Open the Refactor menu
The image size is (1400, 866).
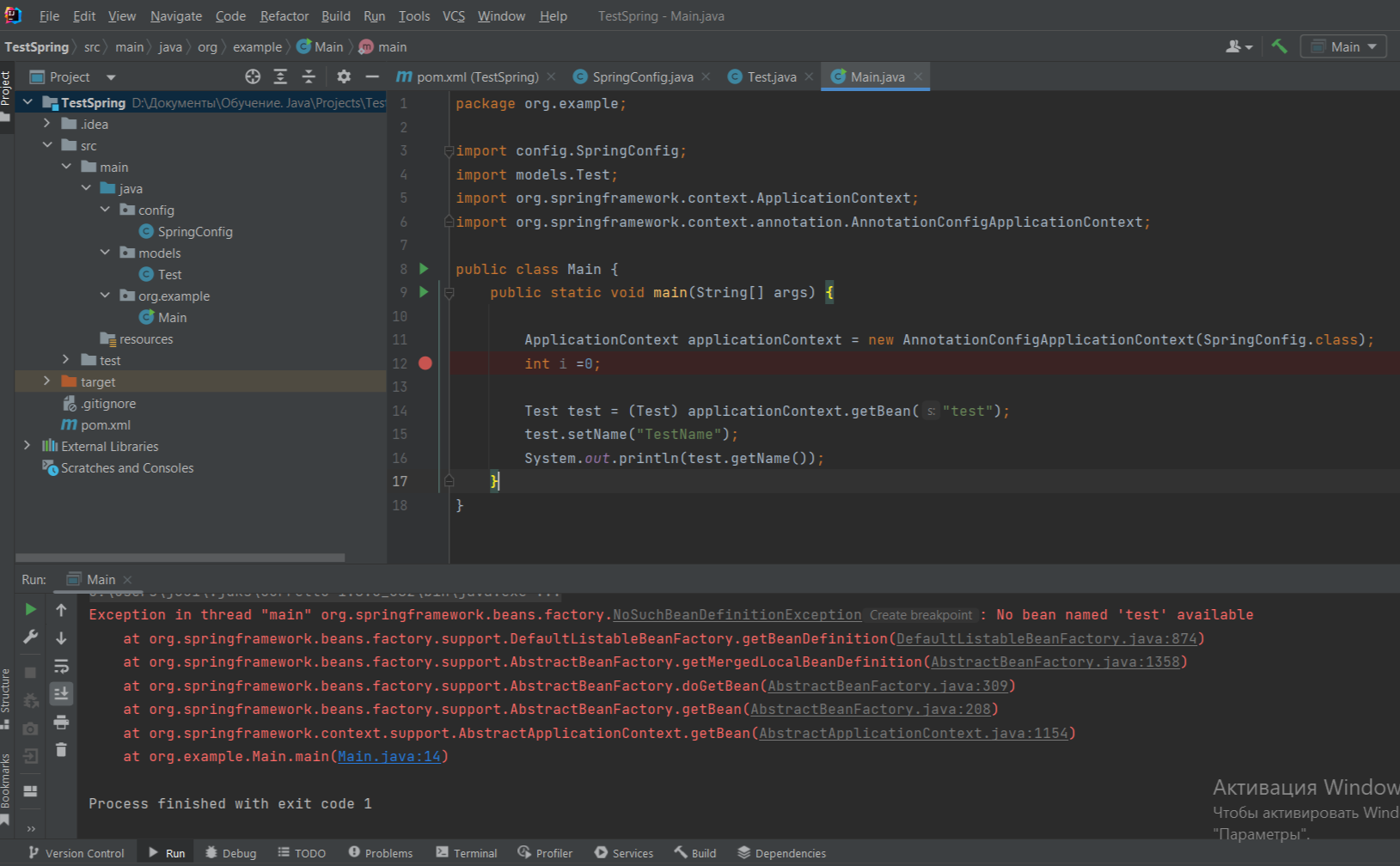tap(284, 16)
